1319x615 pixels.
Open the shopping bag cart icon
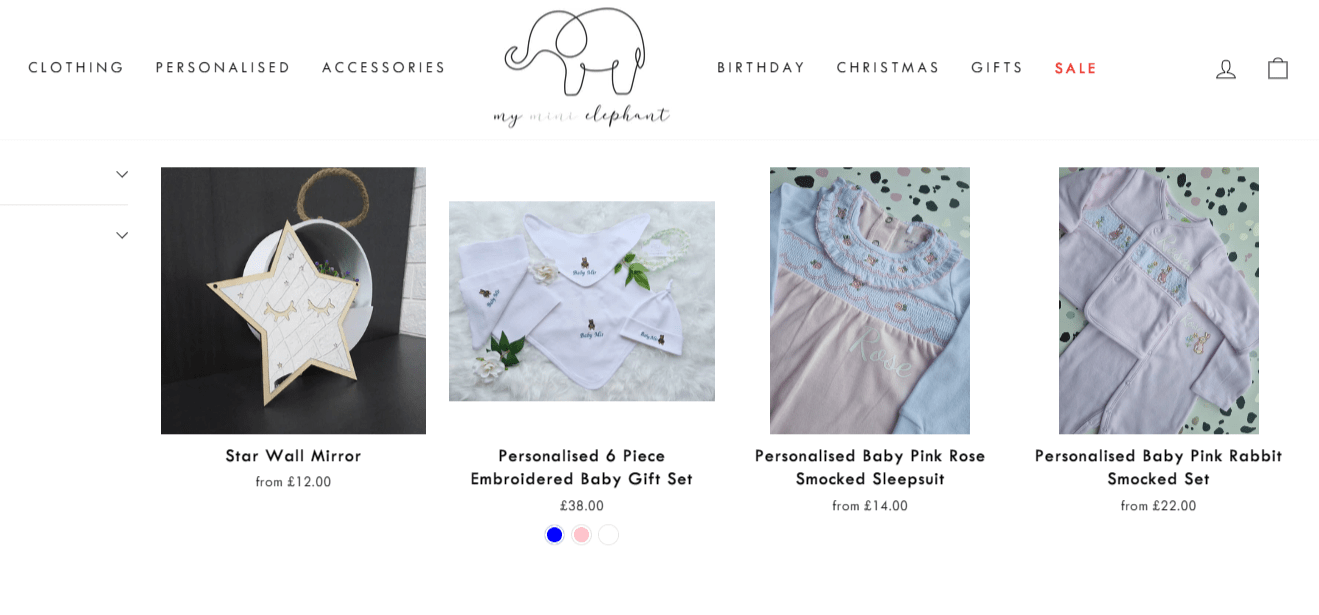pyautogui.click(x=1278, y=68)
